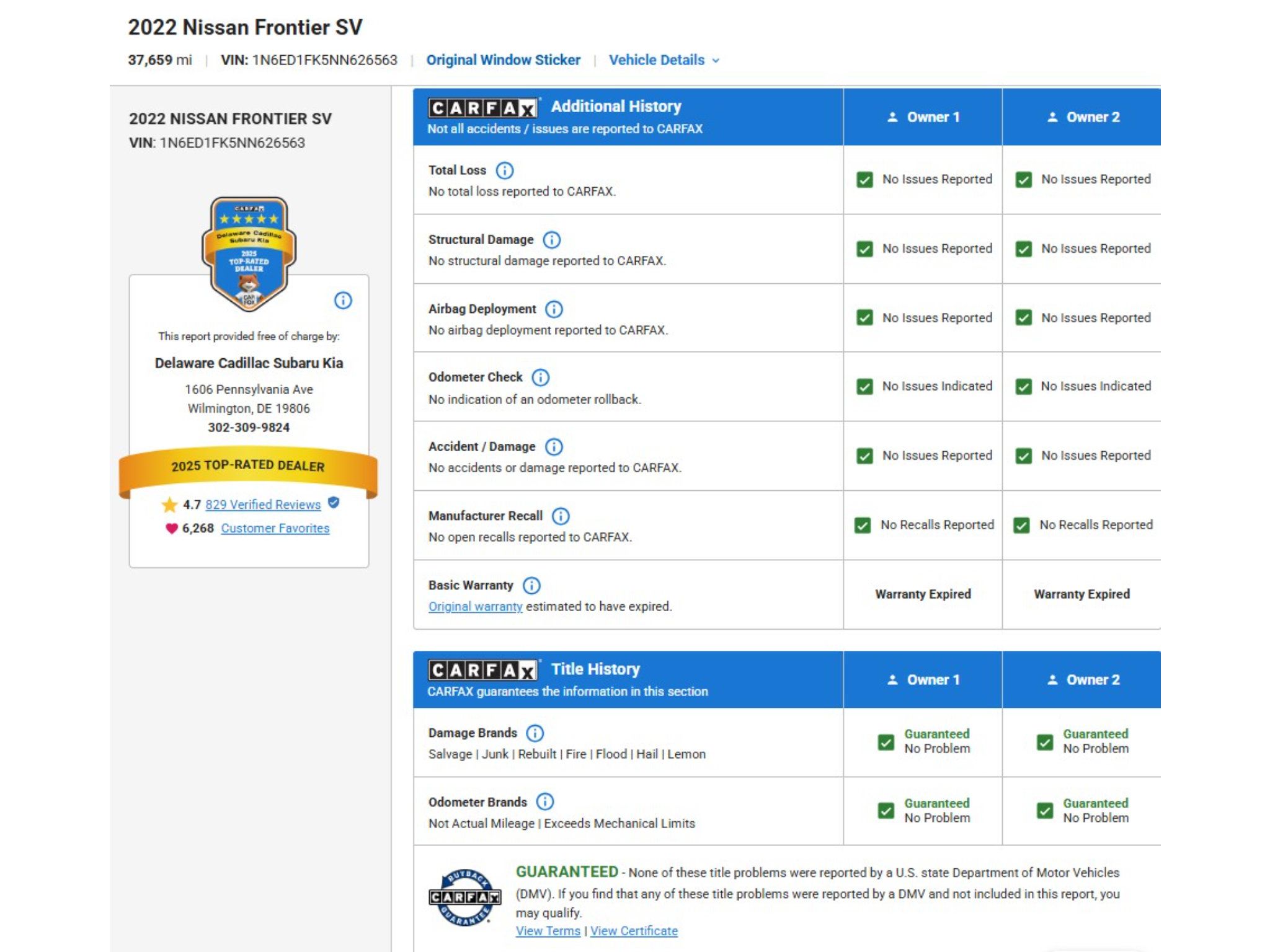Click Warranty Expired under Owner 2
Image resolution: width=1270 pixels, height=952 pixels.
click(1082, 594)
